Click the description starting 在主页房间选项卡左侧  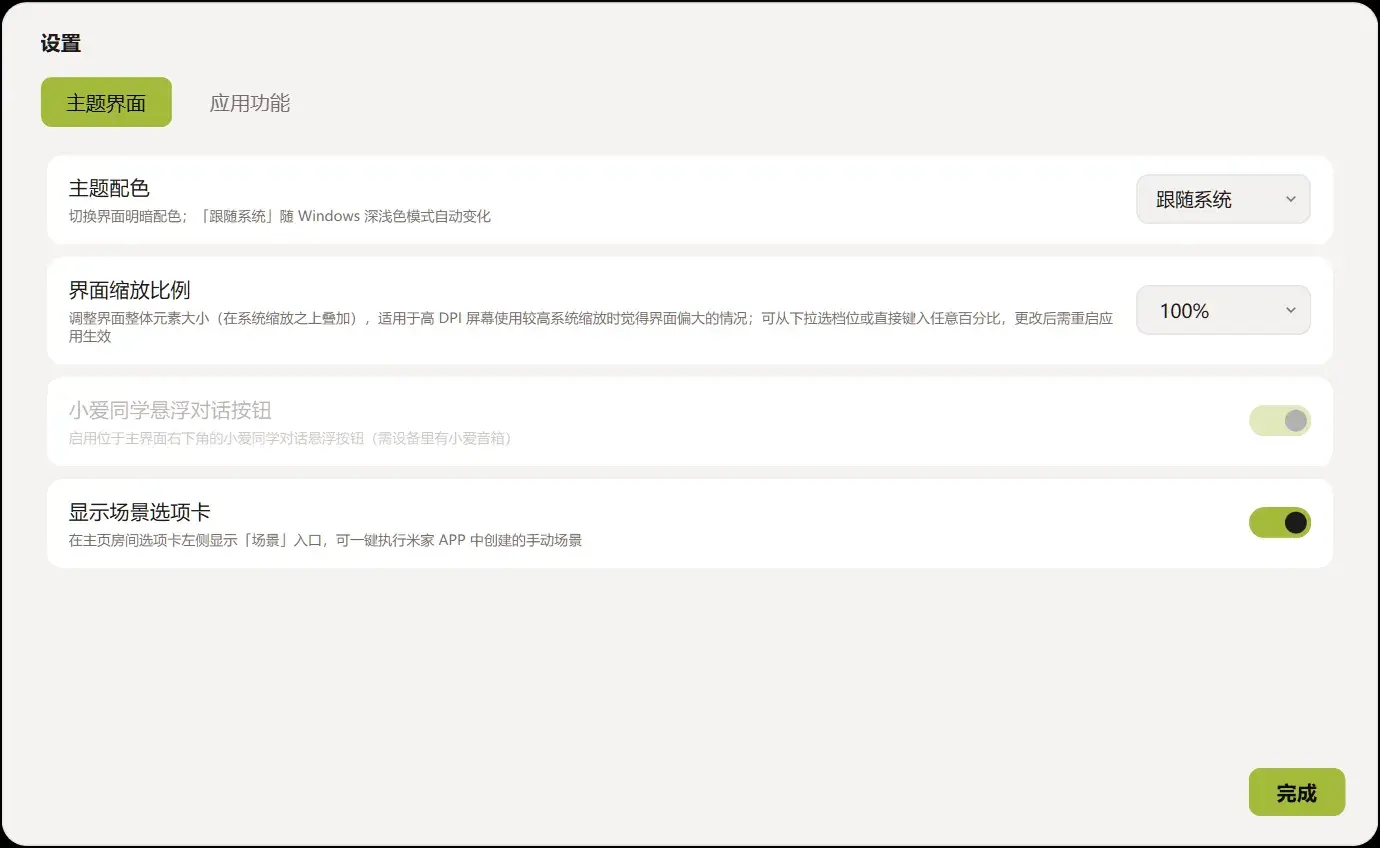point(325,540)
